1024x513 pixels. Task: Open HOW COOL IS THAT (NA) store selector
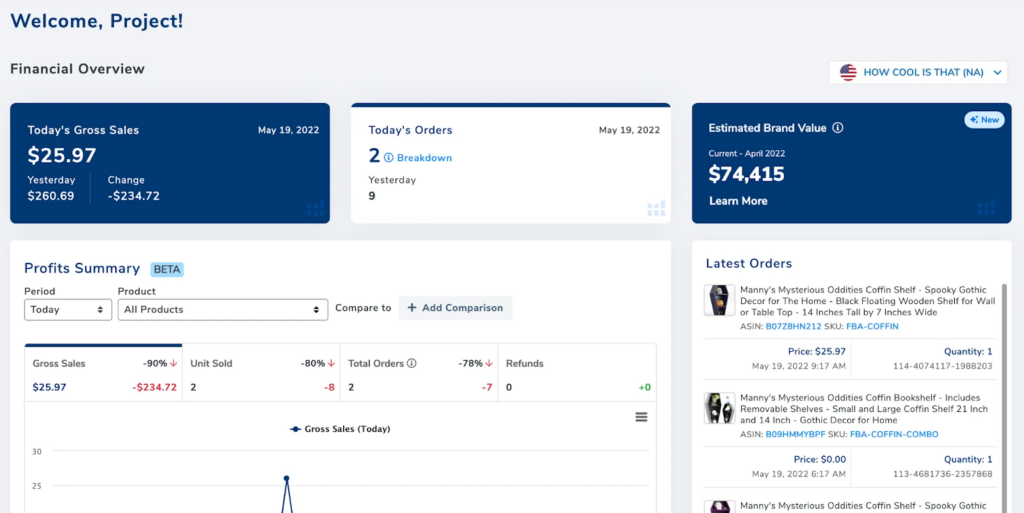917,72
